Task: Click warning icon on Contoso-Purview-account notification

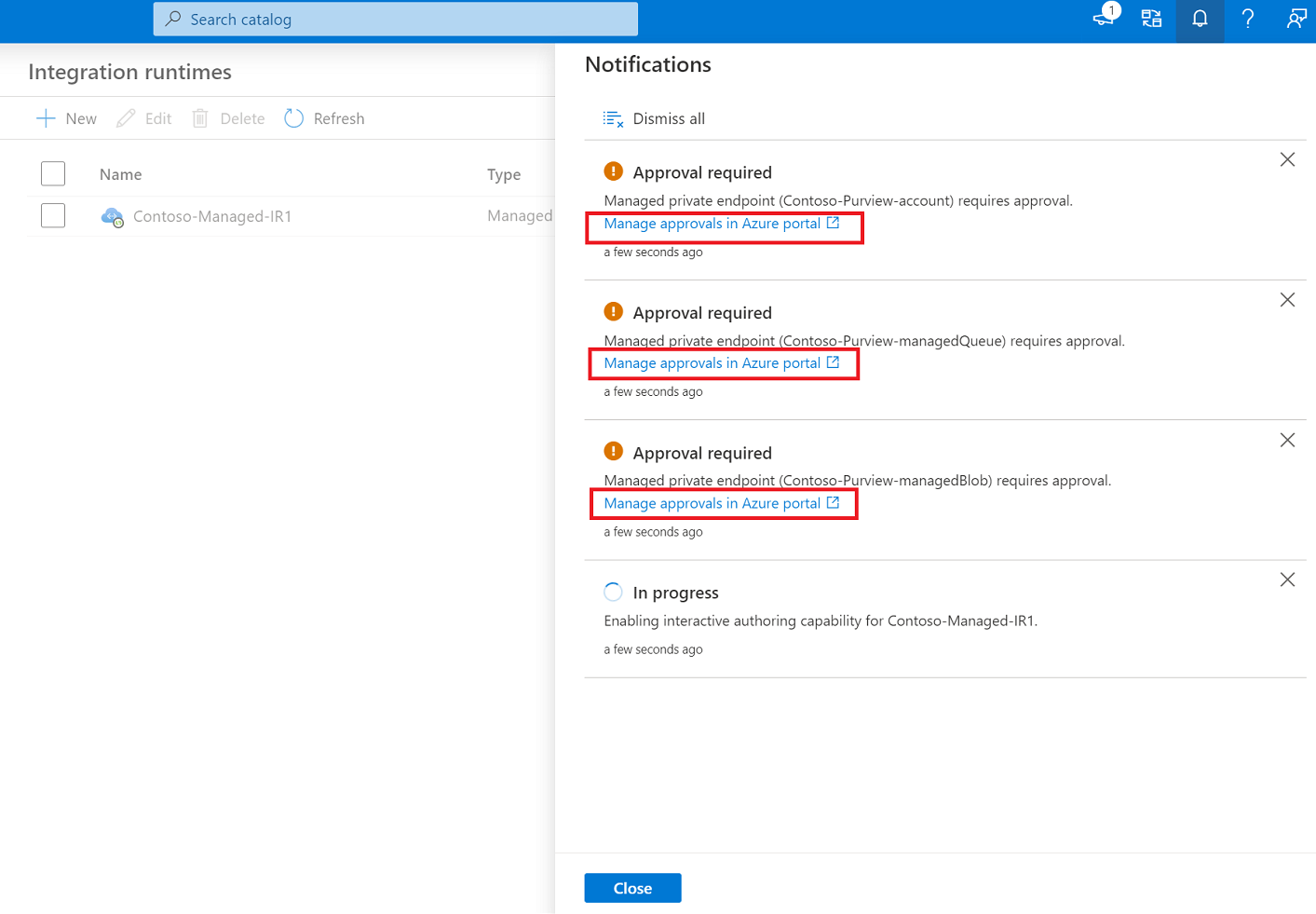Action: click(x=613, y=171)
